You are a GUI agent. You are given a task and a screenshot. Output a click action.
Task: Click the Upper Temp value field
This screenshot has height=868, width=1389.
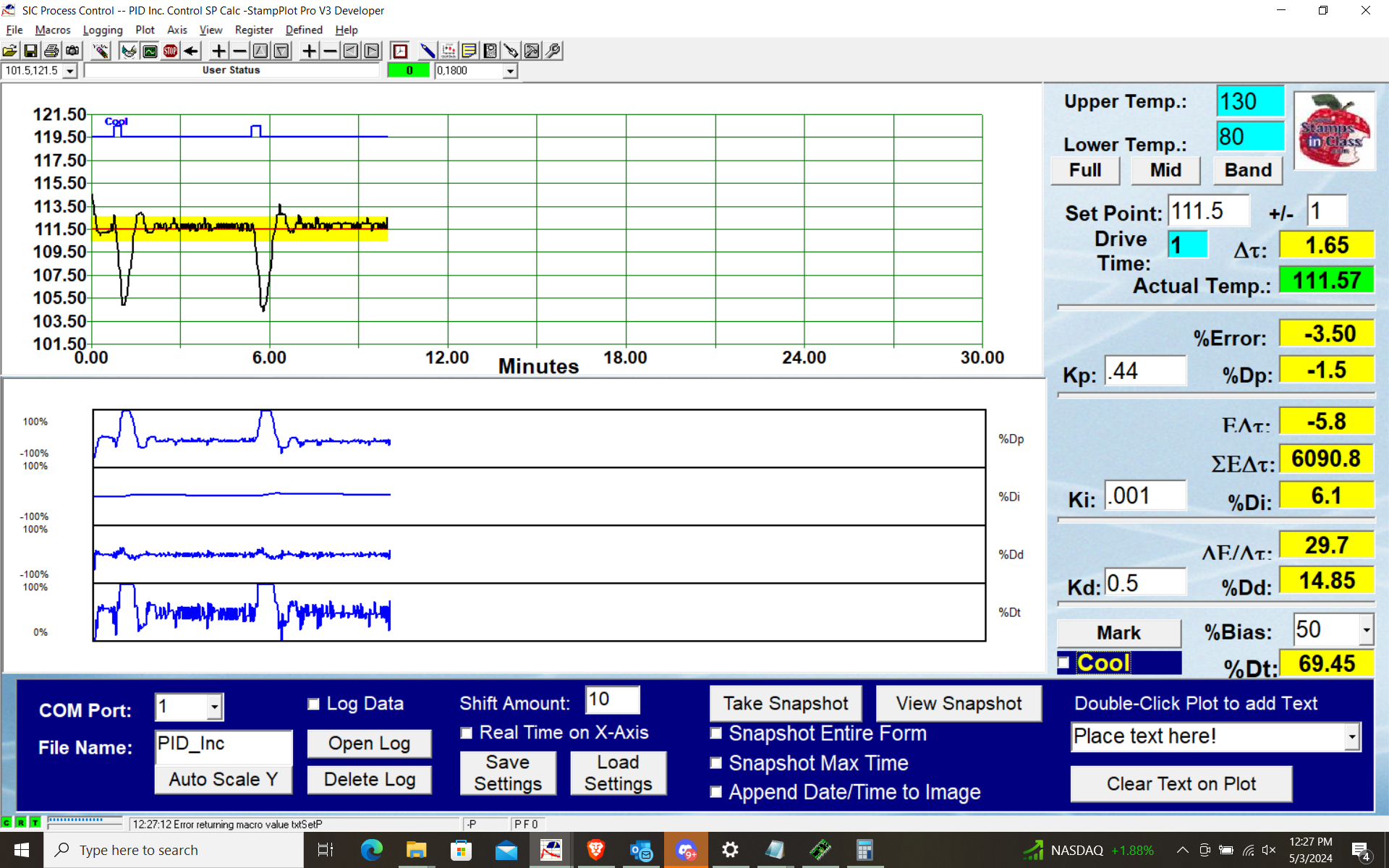[1250, 101]
